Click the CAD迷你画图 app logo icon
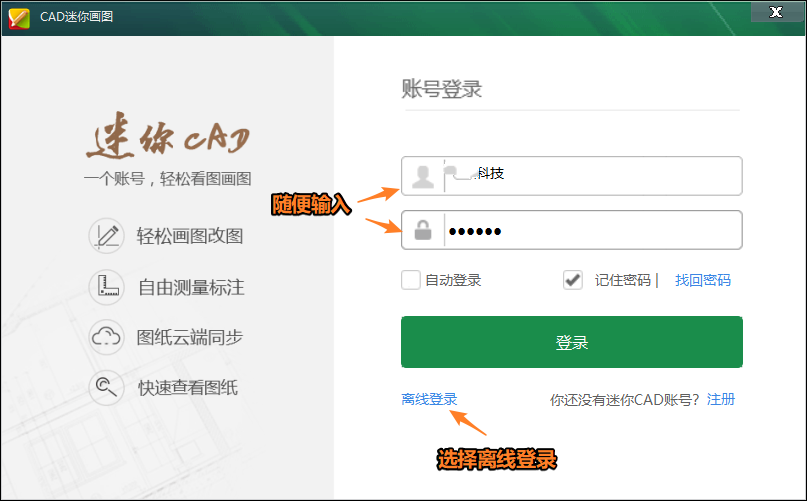Screen dimensions: 807x501 (19, 18)
